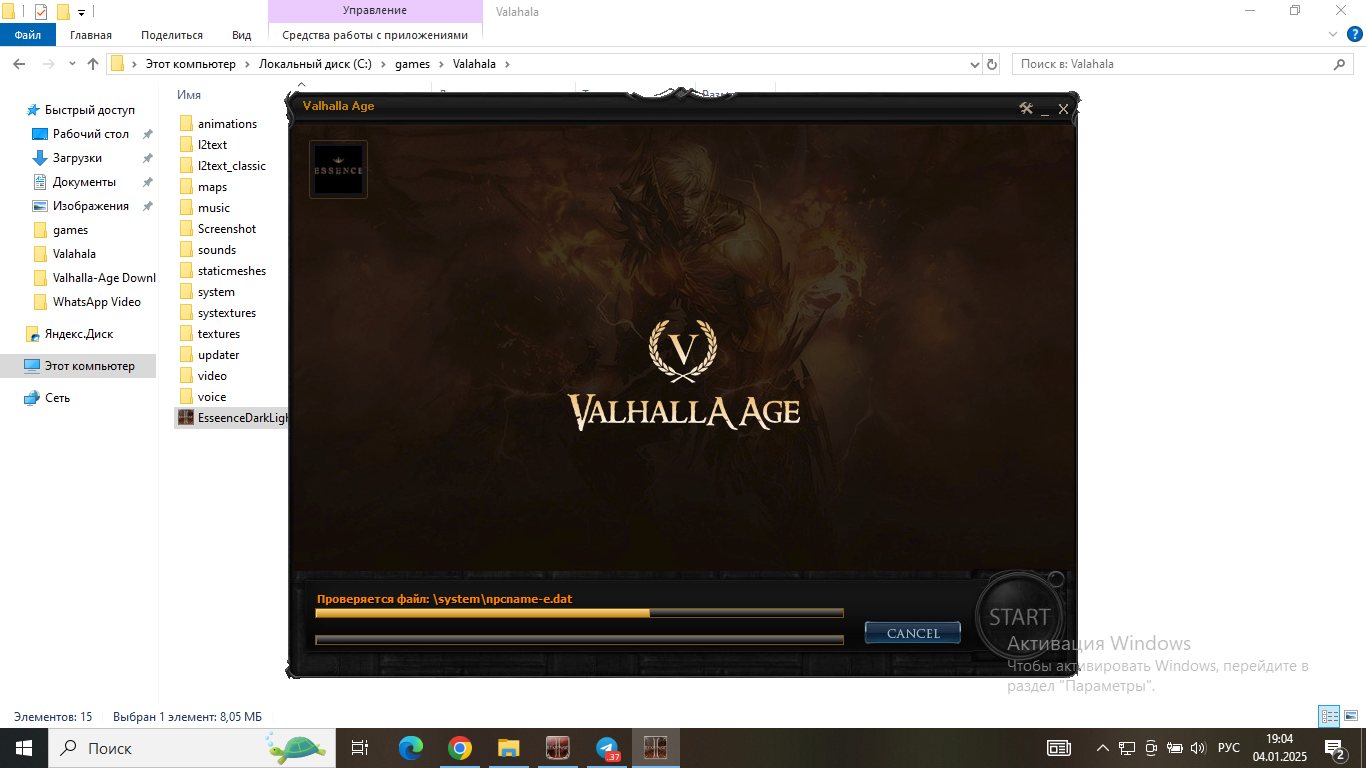Refresh the current folder in Explorer
1366x768 pixels.
pyautogui.click(x=992, y=64)
